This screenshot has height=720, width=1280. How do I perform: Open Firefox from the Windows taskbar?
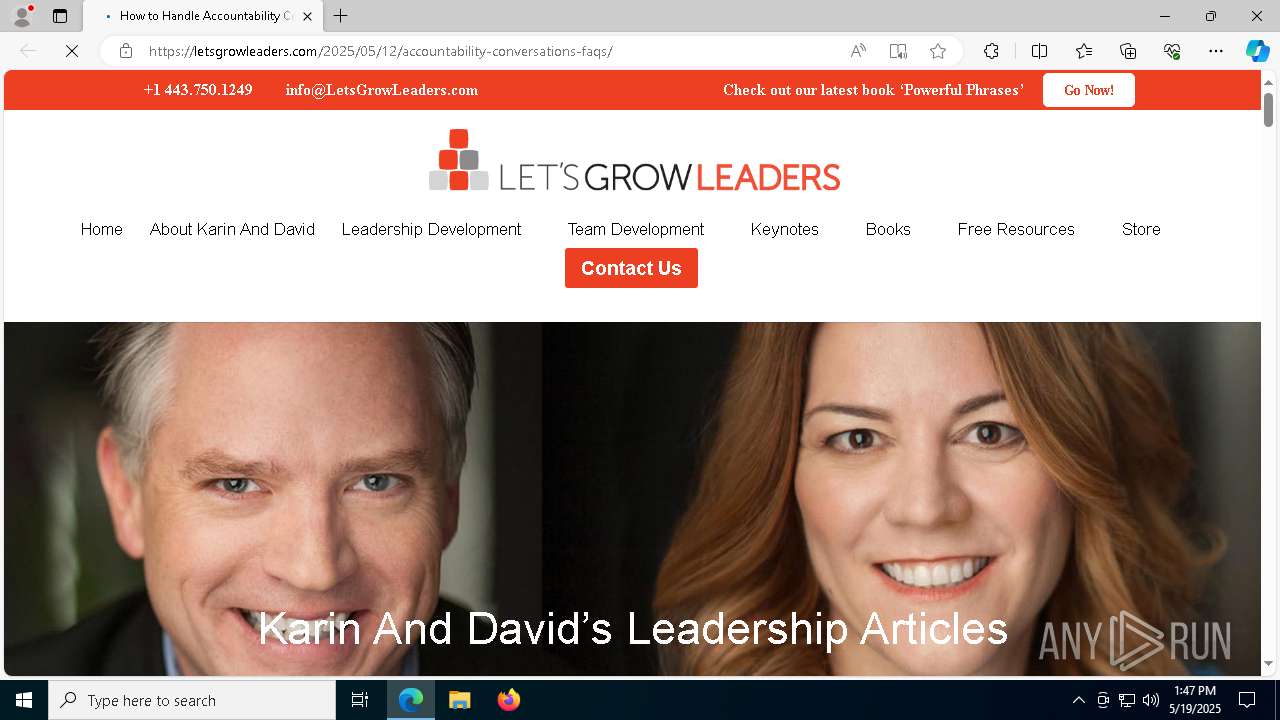[509, 700]
